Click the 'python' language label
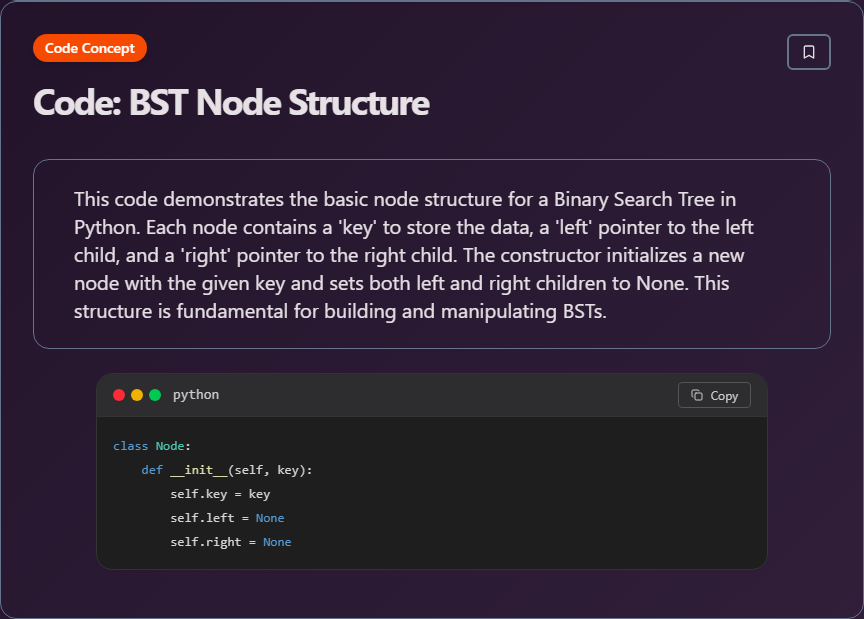This screenshot has height=619, width=864. [x=196, y=395]
